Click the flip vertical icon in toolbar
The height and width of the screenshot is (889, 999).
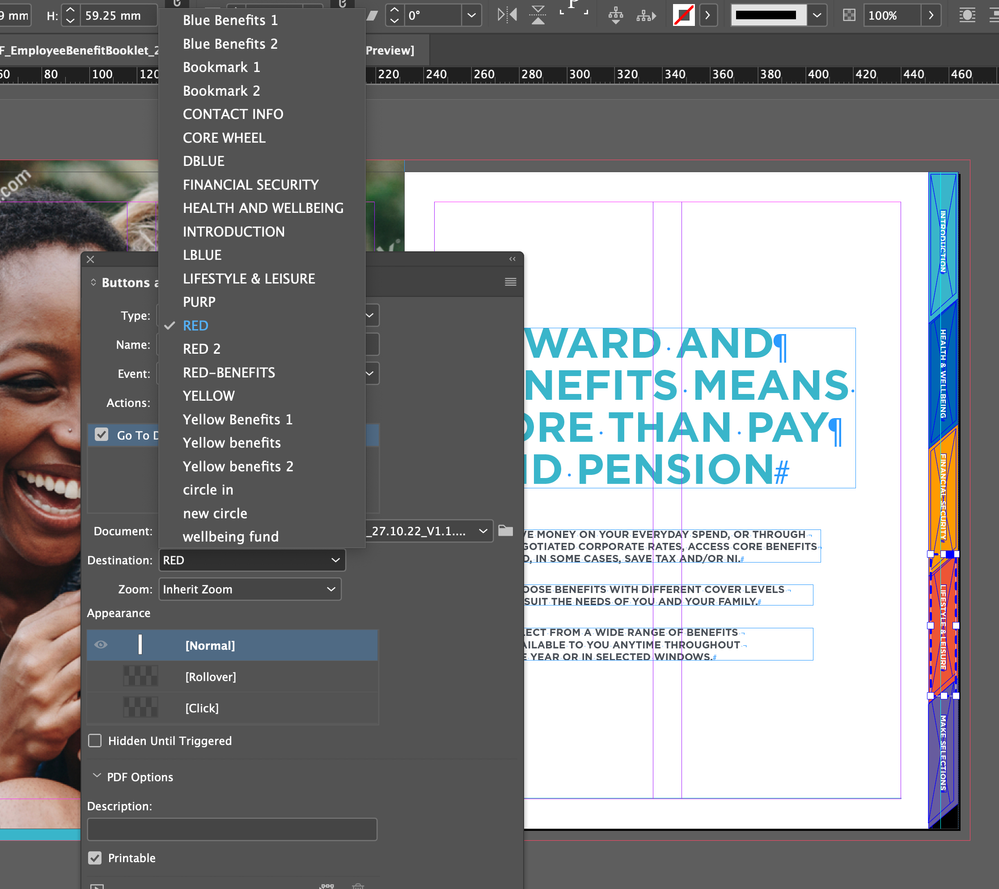coord(538,15)
